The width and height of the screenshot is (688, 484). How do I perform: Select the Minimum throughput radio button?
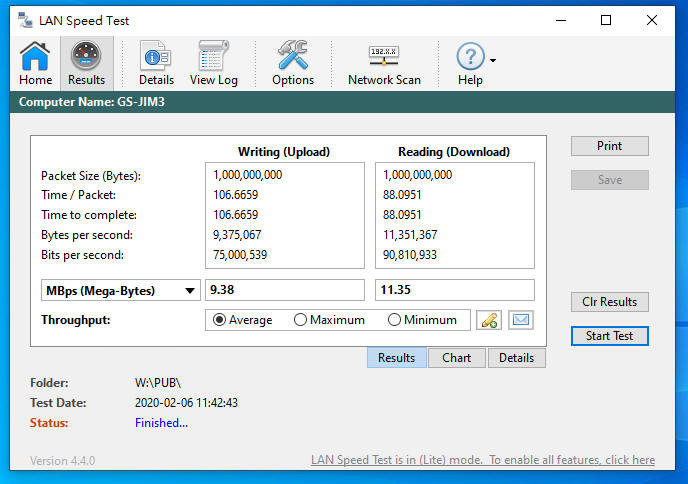tap(394, 320)
